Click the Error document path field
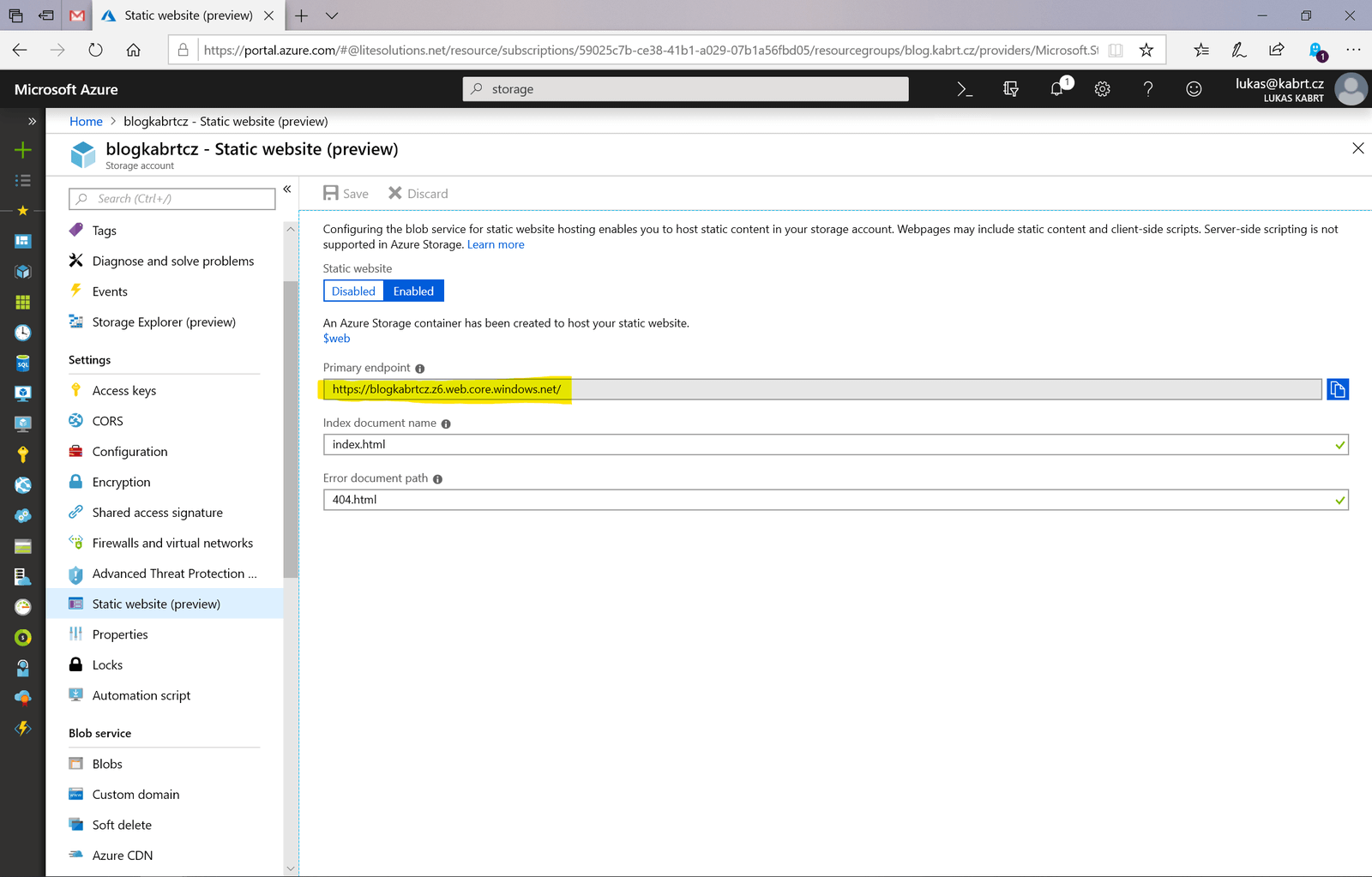 (836, 500)
